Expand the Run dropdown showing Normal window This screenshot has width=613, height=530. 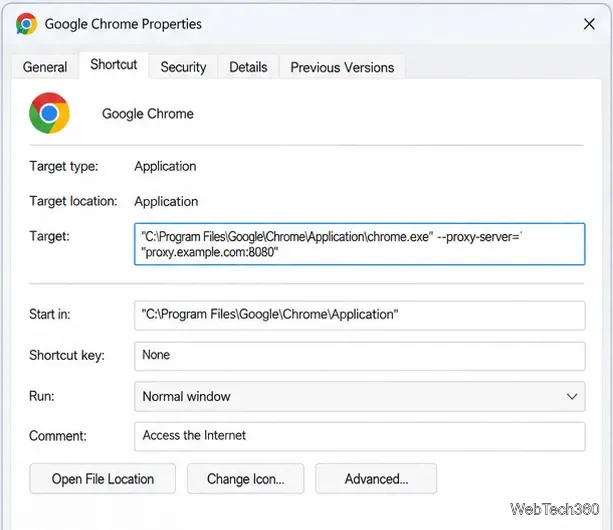click(x=360, y=396)
